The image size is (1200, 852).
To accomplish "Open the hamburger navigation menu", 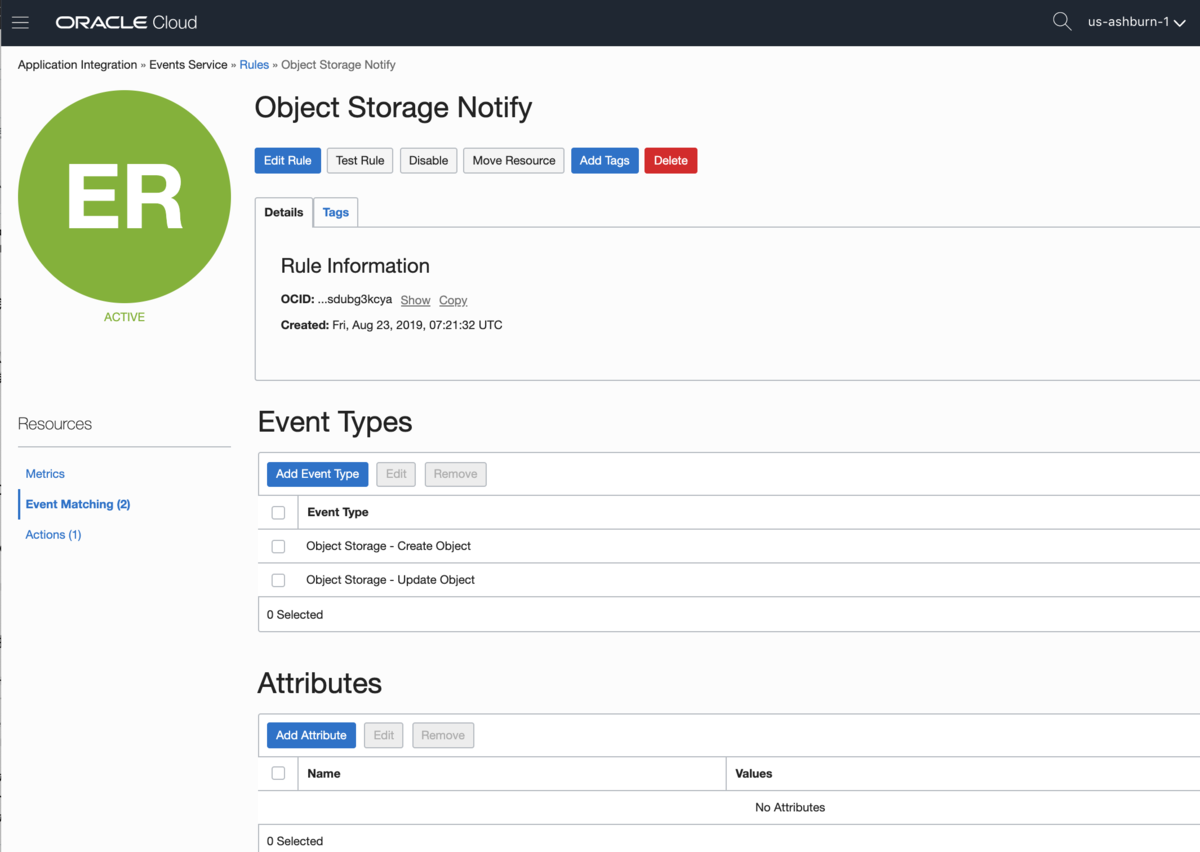I will pos(20,22).
